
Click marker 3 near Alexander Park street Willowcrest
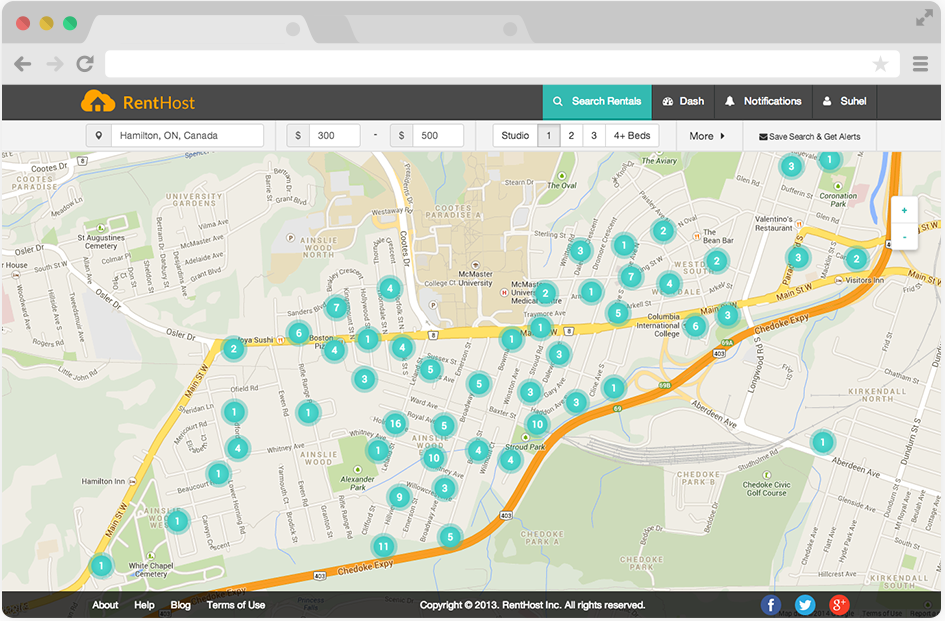[445, 488]
